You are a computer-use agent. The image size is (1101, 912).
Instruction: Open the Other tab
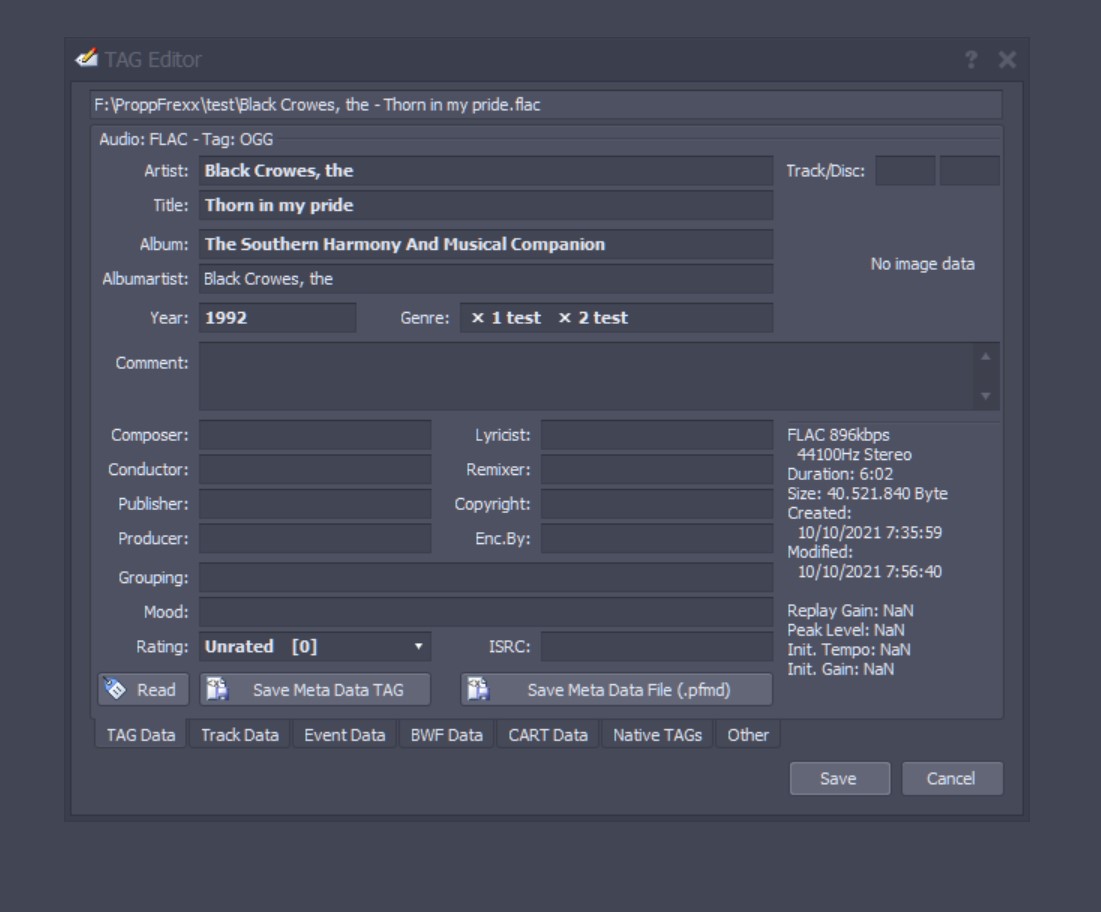point(748,734)
